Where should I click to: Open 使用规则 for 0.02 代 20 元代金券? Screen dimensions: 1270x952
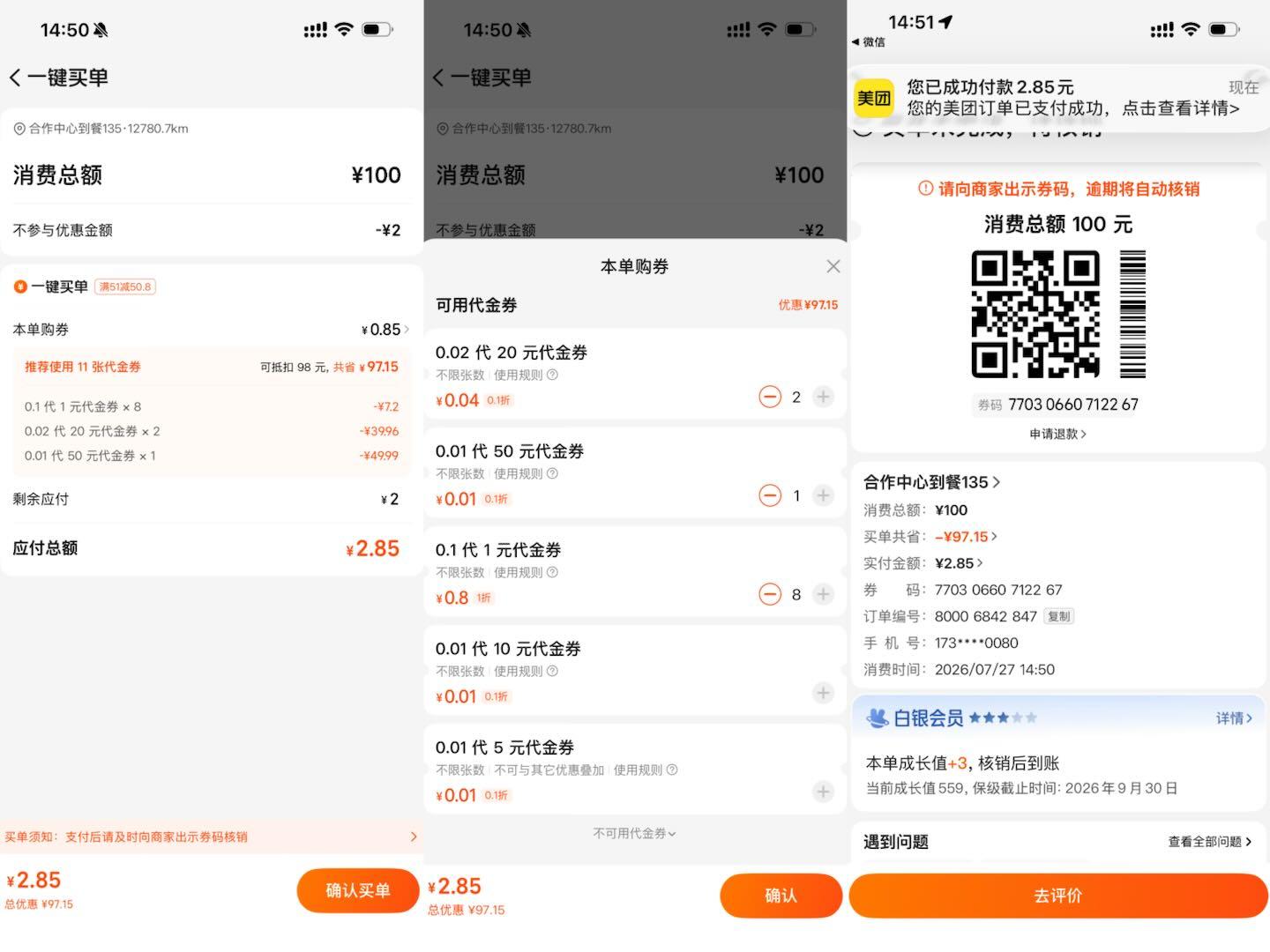(x=526, y=375)
